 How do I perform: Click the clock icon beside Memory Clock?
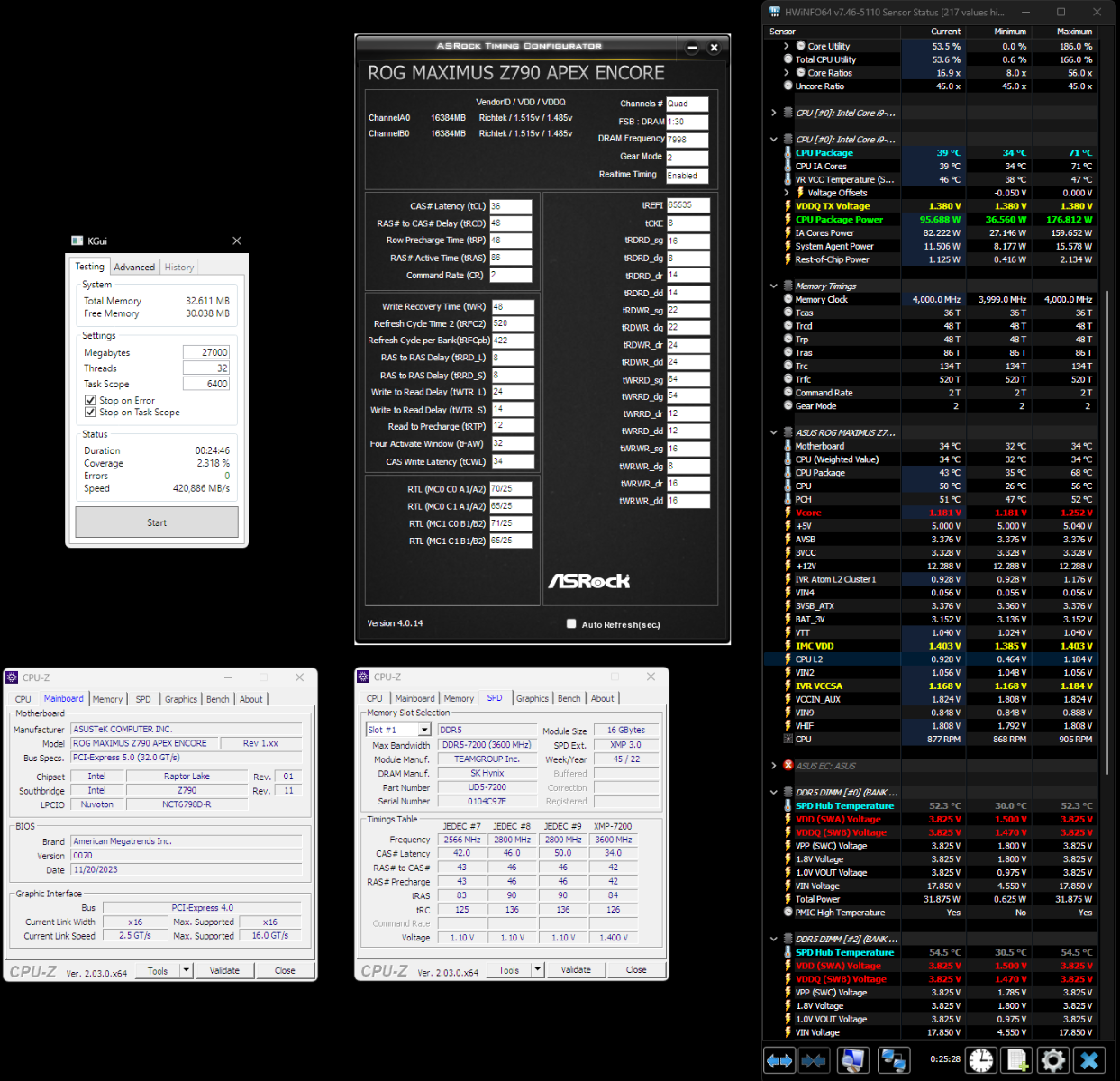click(x=788, y=300)
